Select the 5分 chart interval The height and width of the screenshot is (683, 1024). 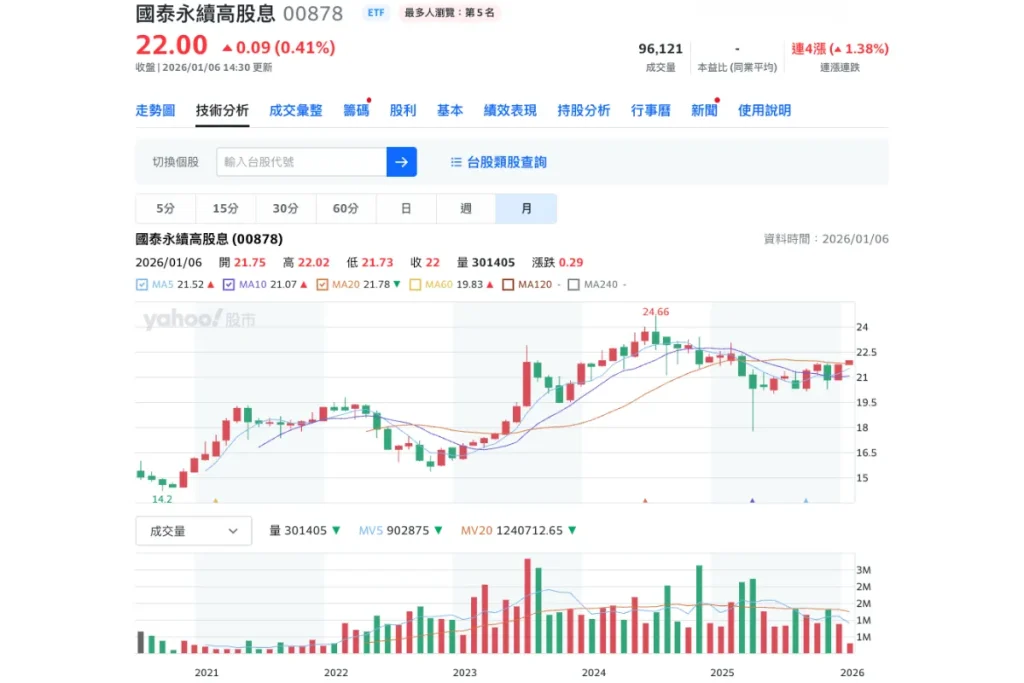pos(165,208)
